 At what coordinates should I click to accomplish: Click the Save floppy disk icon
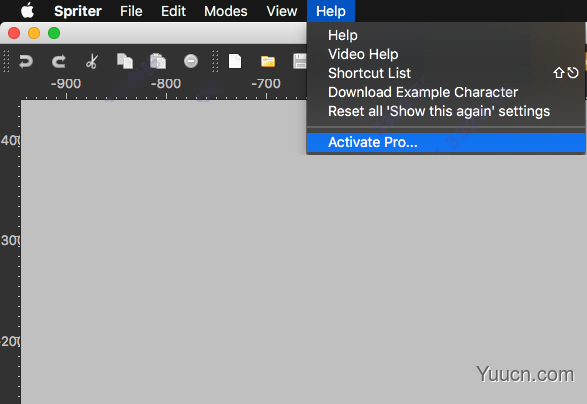(x=300, y=61)
